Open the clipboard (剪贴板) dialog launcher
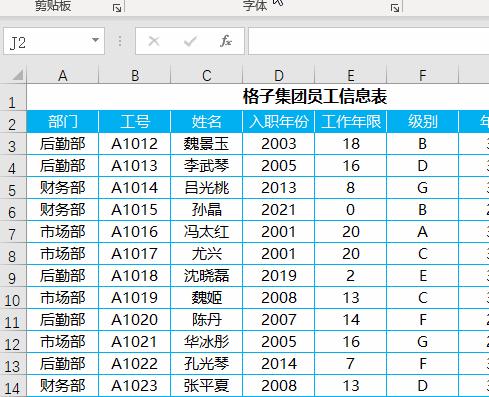489x397 pixels. [x=117, y=8]
